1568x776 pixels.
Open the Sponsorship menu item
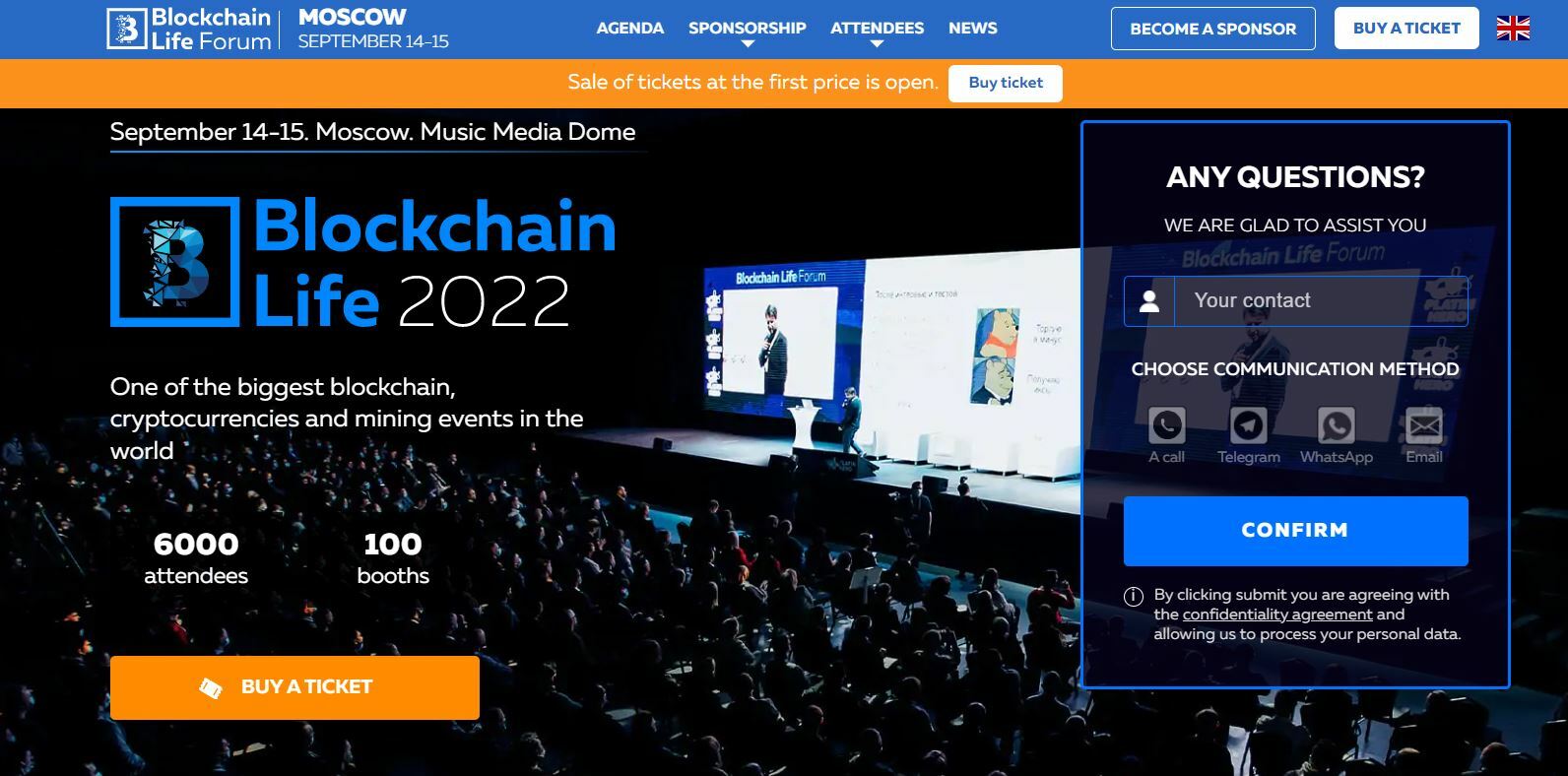click(747, 29)
